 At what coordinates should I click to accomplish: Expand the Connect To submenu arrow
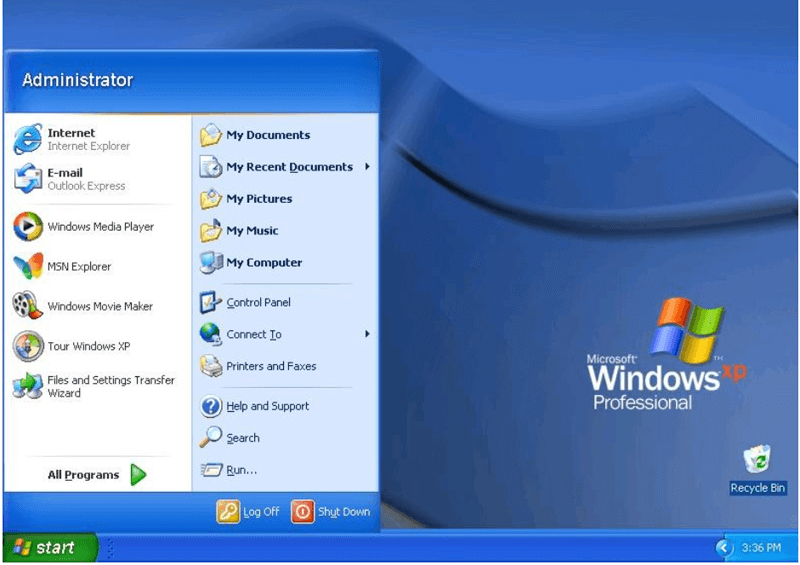367,334
